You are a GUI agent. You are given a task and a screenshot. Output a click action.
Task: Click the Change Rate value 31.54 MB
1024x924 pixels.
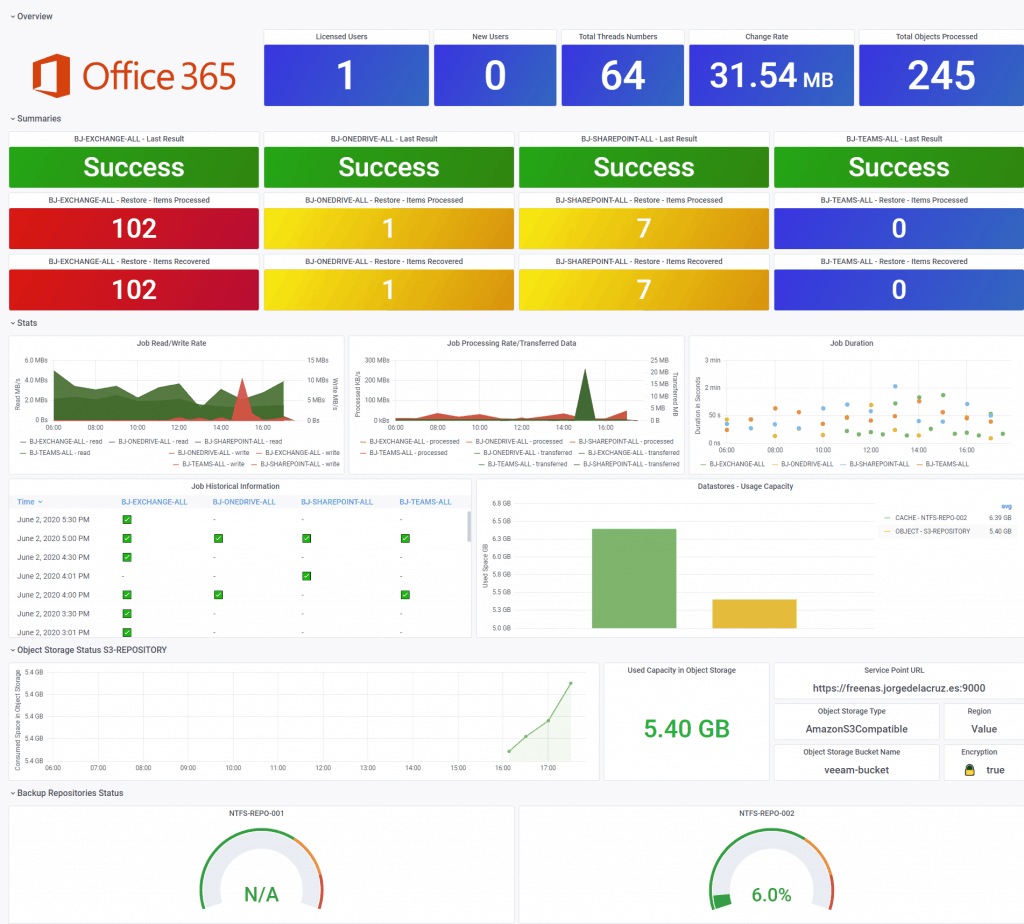point(771,76)
